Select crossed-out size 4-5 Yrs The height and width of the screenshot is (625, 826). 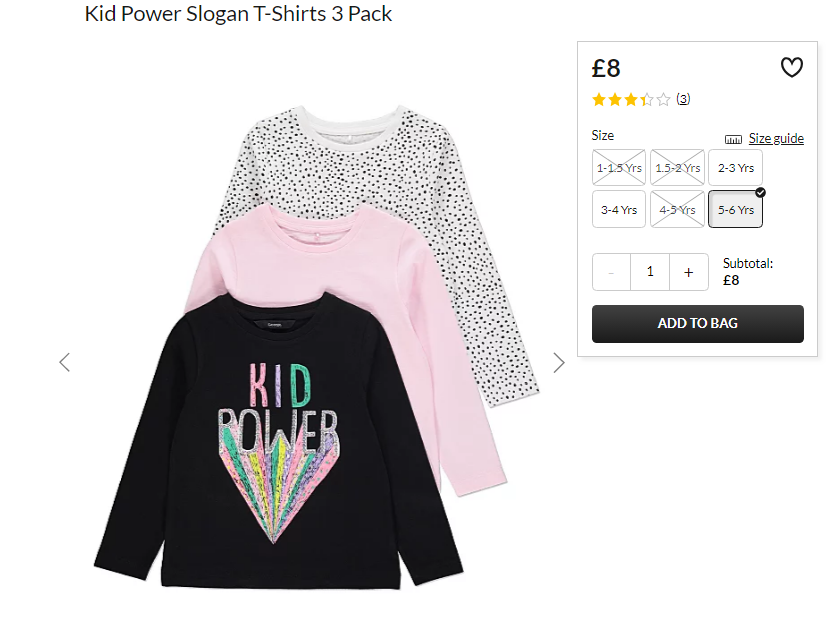point(677,209)
